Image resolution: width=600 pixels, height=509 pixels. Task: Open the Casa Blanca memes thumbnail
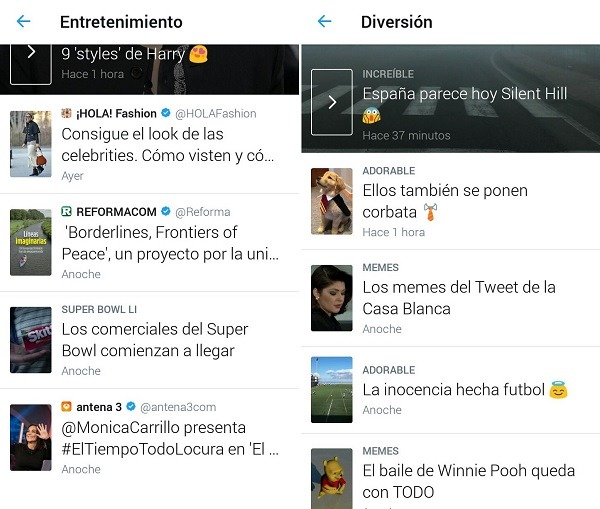pyautogui.click(x=332, y=298)
